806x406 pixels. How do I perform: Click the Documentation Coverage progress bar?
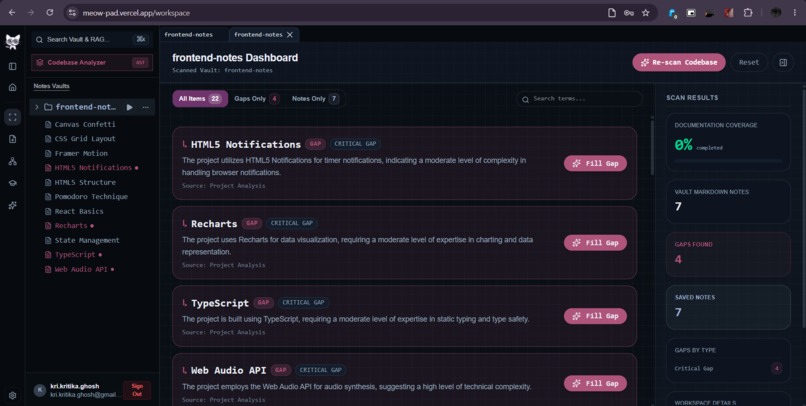[x=728, y=161]
